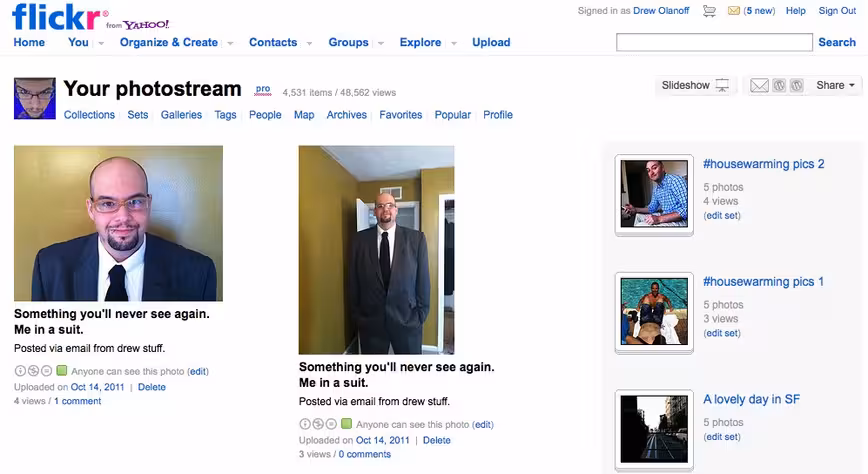Expand the Organize & Create dropdown arrow

coord(230,43)
